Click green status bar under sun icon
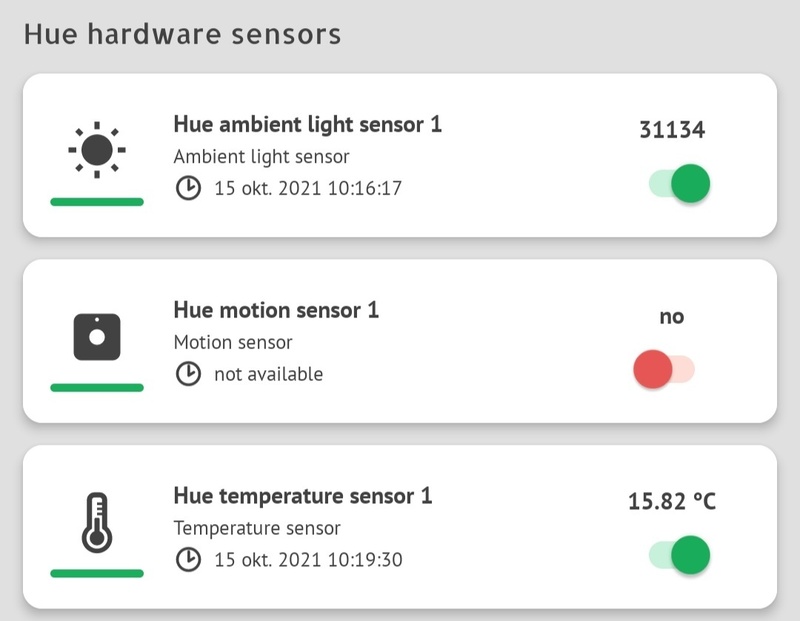Screen dimensions: 800x621 (x=97, y=202)
